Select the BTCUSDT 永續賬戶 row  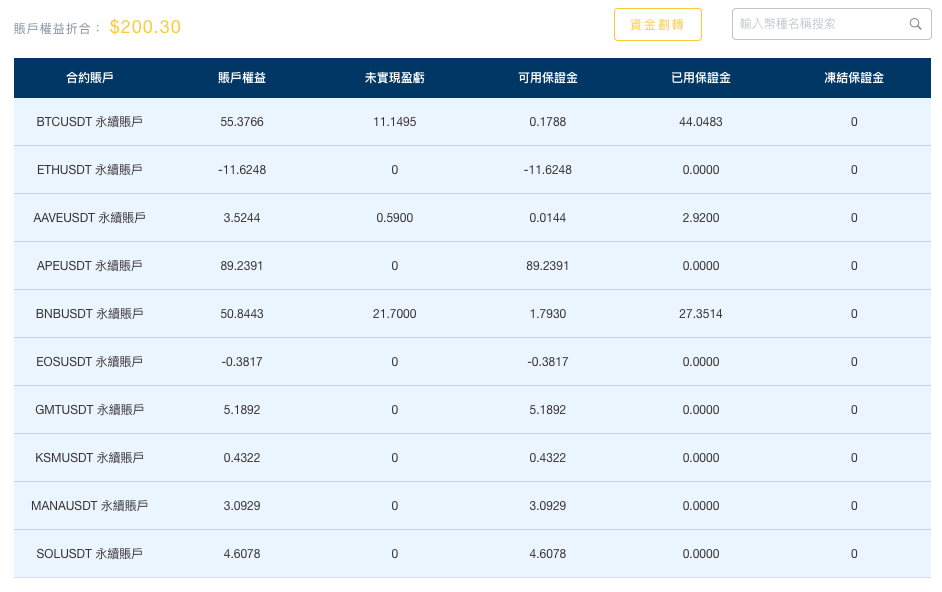click(89, 122)
